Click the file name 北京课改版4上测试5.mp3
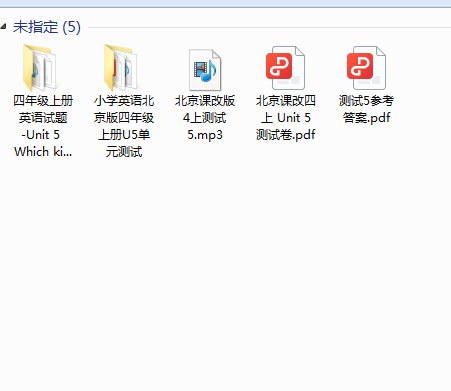 (x=205, y=118)
